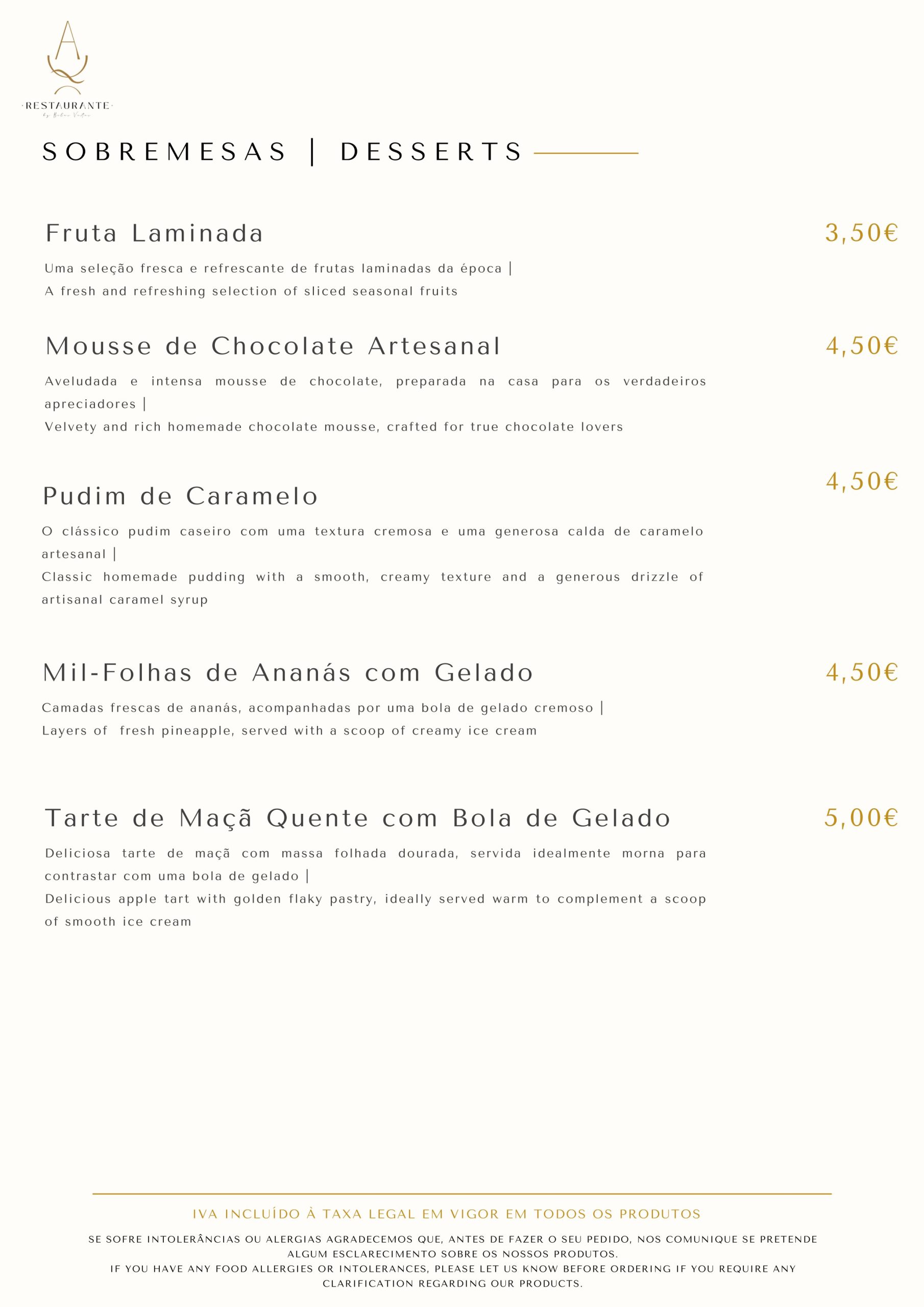Click the food allergies English notice in footer
This screenshot has height=1307, width=924.
tap(453, 1276)
